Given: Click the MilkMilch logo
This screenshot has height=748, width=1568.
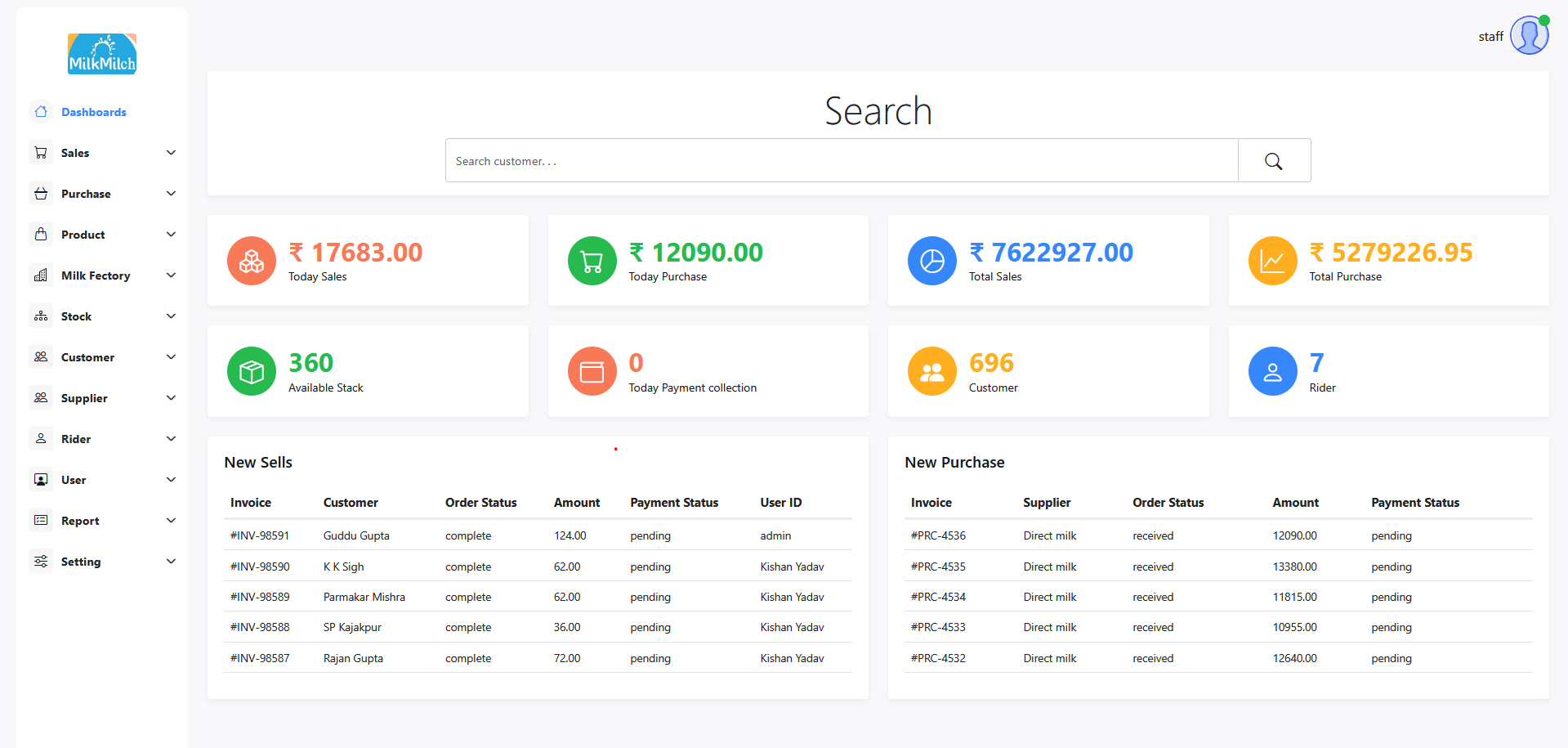Looking at the screenshot, I should coord(102,54).
